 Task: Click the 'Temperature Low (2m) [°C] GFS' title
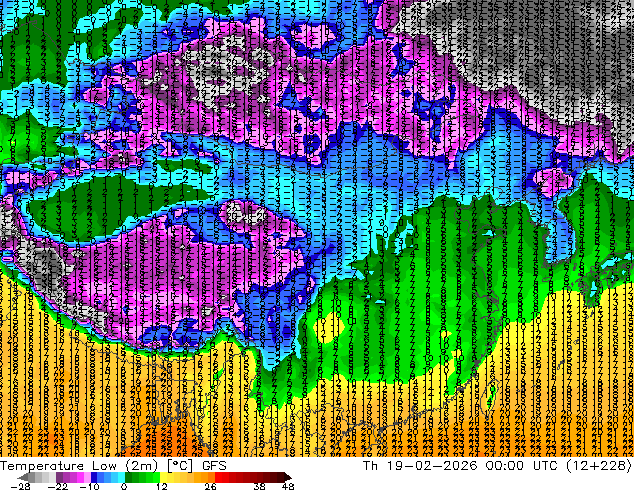tap(113, 466)
